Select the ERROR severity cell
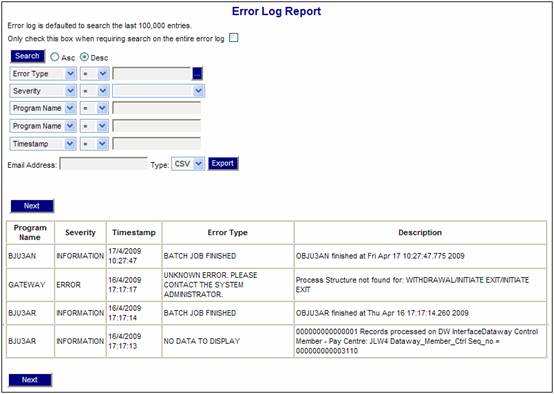 81,285
